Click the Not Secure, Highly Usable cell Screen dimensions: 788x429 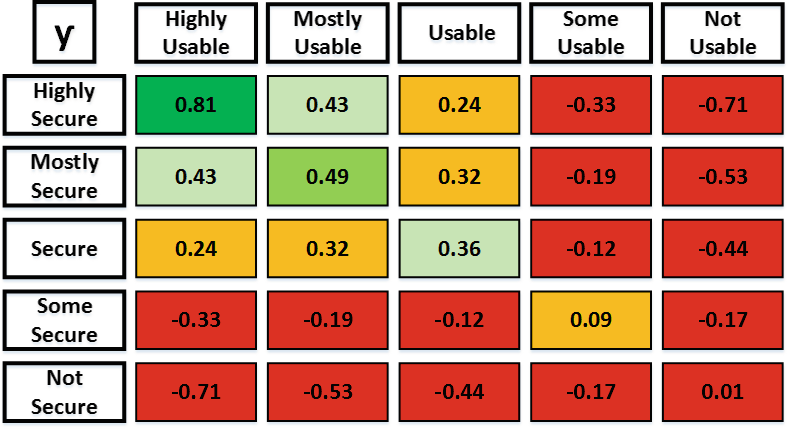click(x=197, y=393)
